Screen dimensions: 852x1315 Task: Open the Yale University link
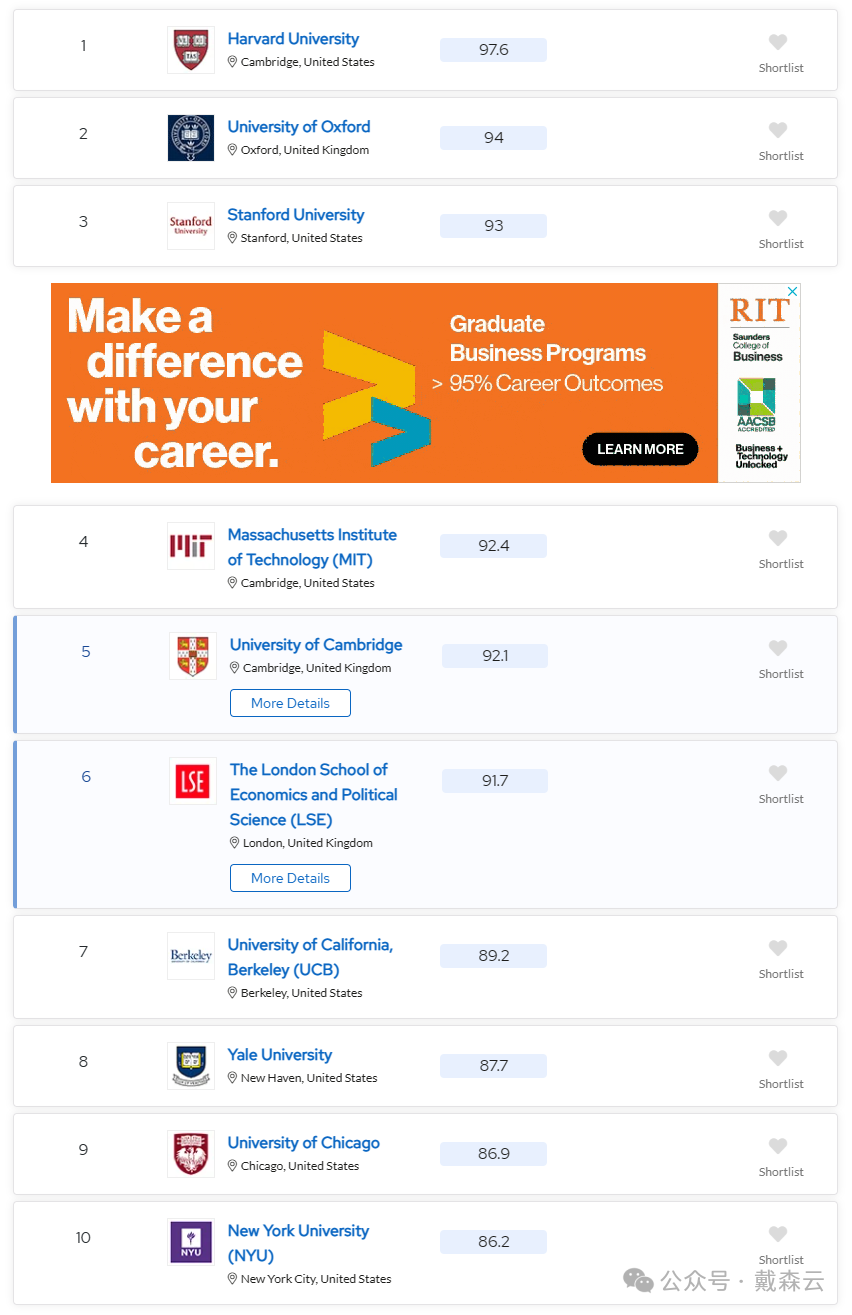280,1055
